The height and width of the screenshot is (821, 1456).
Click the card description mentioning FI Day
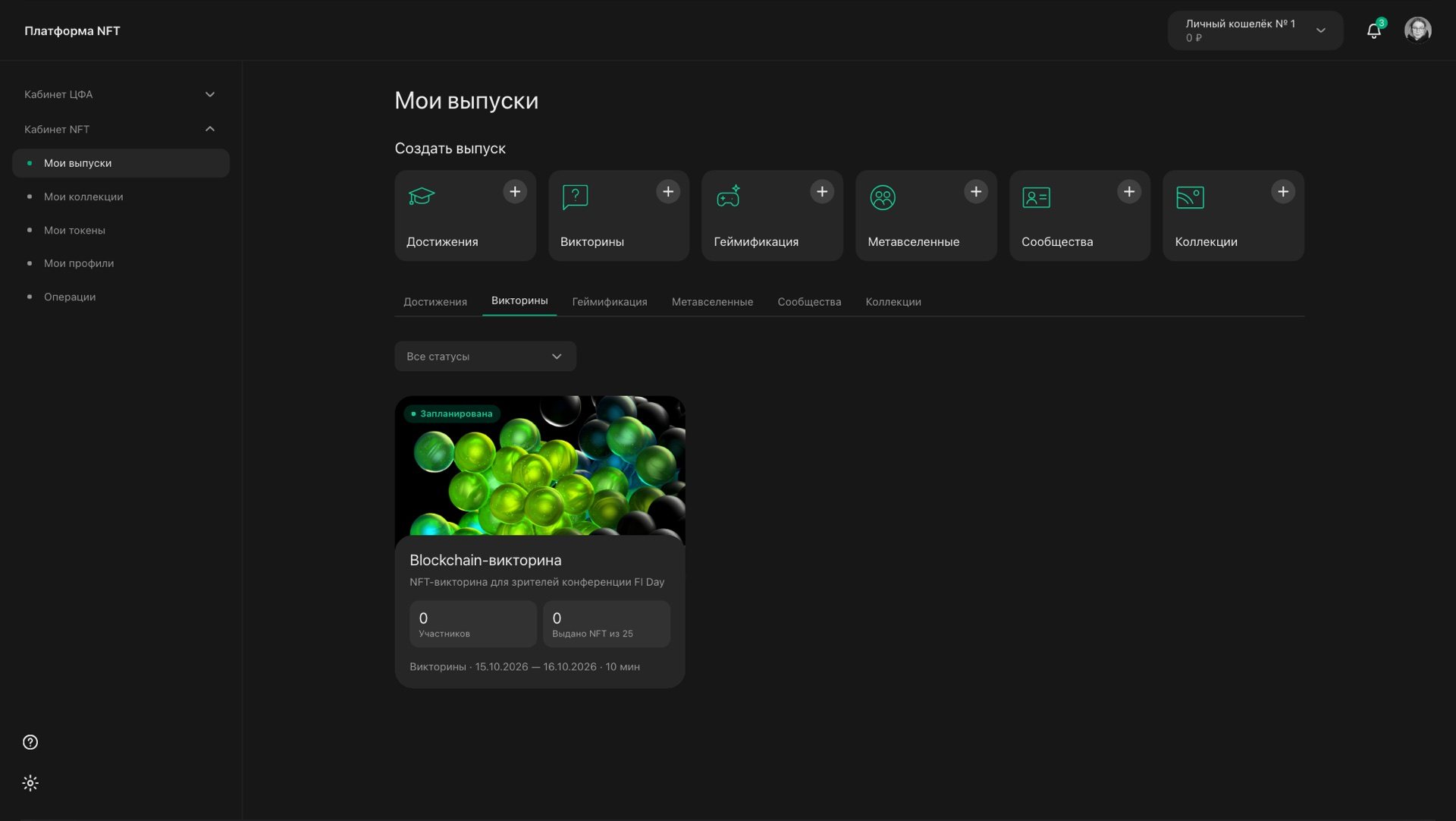[537, 582]
